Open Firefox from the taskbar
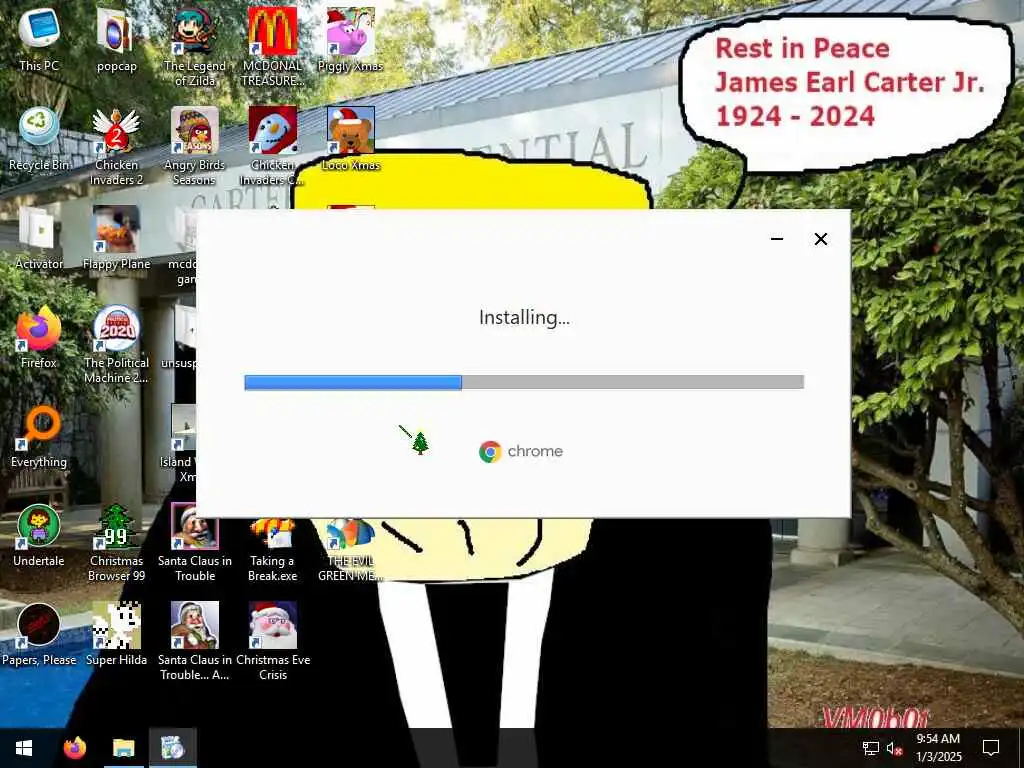This screenshot has width=1024, height=768. [74, 748]
